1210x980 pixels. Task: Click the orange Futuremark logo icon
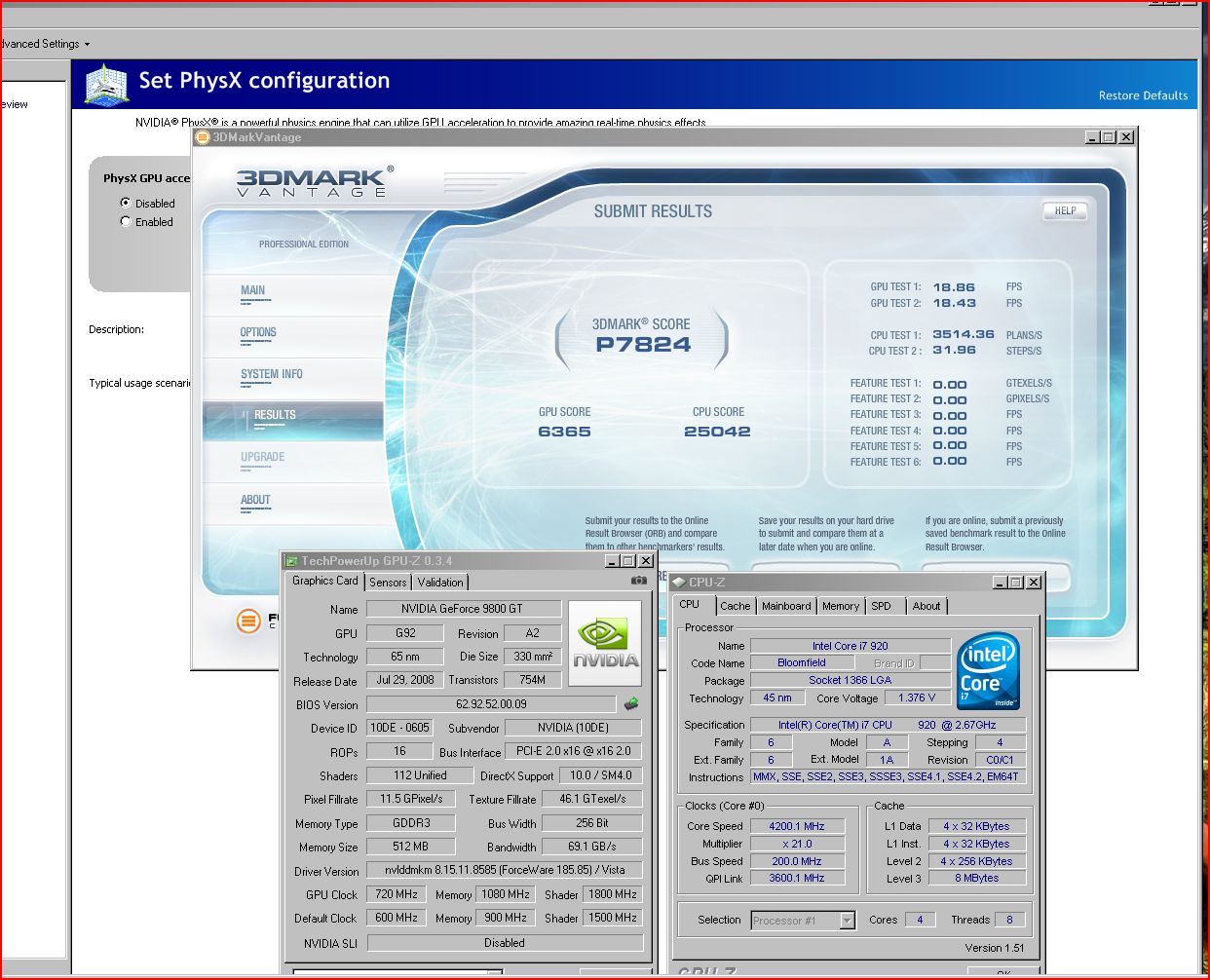(x=249, y=621)
